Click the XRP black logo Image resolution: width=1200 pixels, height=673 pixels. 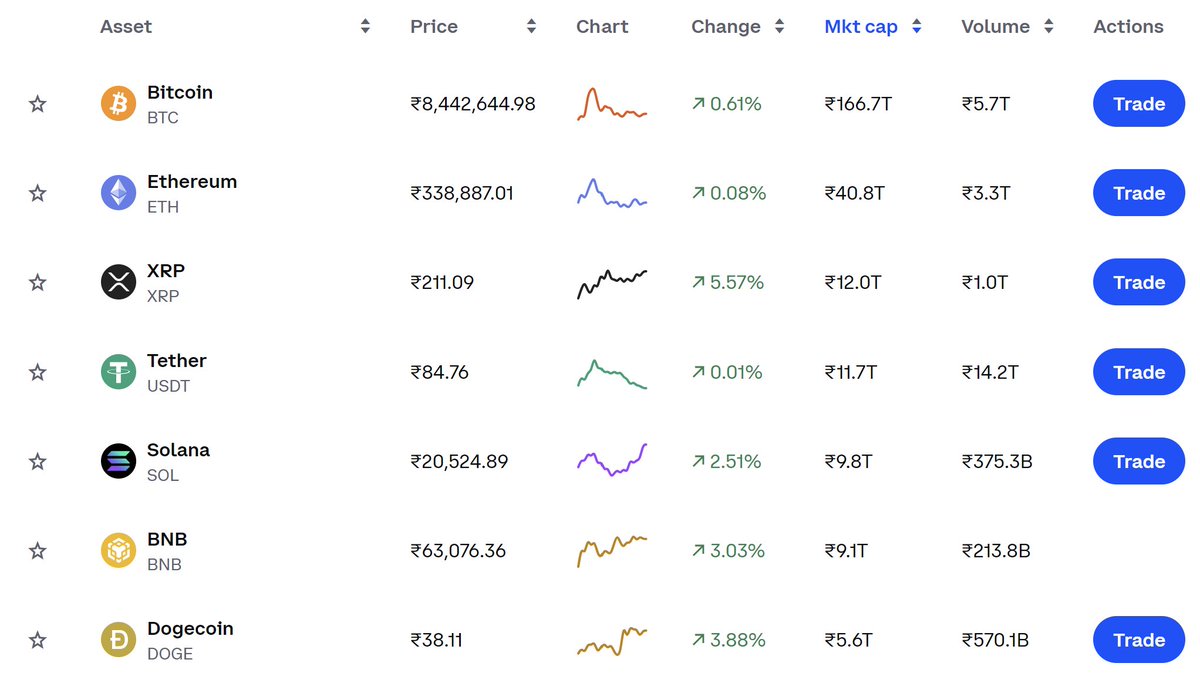tap(118, 283)
